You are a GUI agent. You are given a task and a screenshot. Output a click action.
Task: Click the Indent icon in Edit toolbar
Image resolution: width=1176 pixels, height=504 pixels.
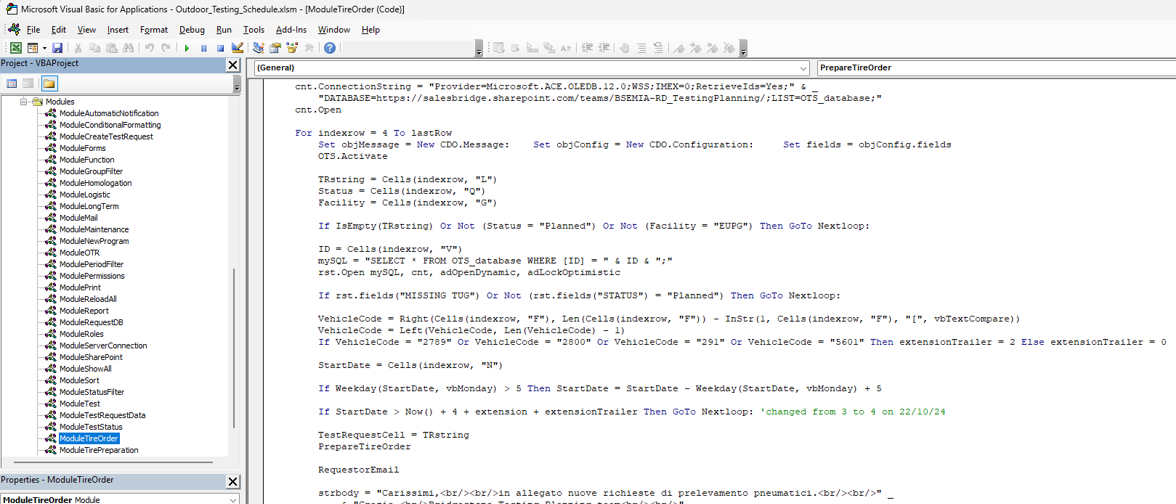(x=587, y=47)
